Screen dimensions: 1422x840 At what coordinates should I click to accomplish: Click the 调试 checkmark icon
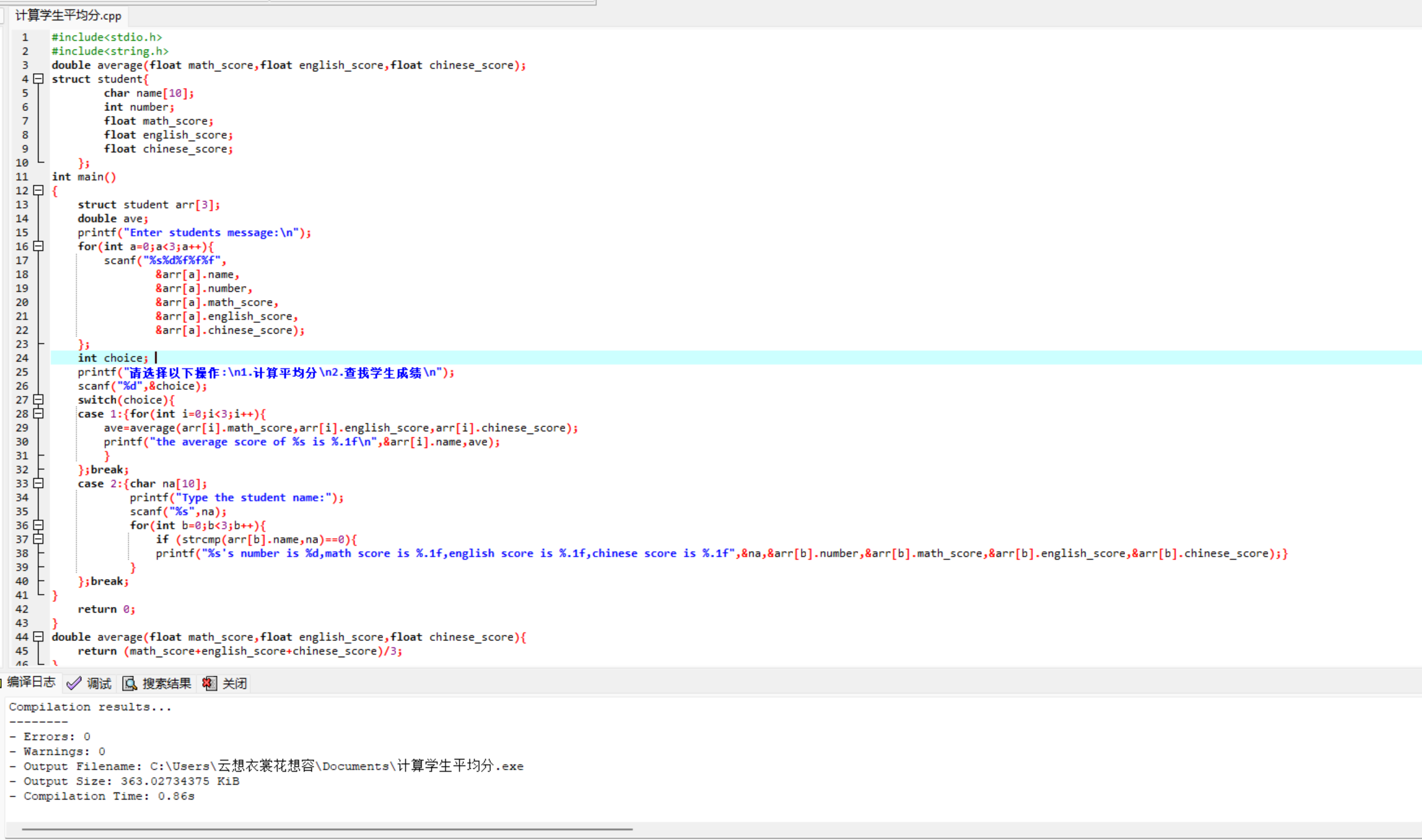click(x=74, y=683)
